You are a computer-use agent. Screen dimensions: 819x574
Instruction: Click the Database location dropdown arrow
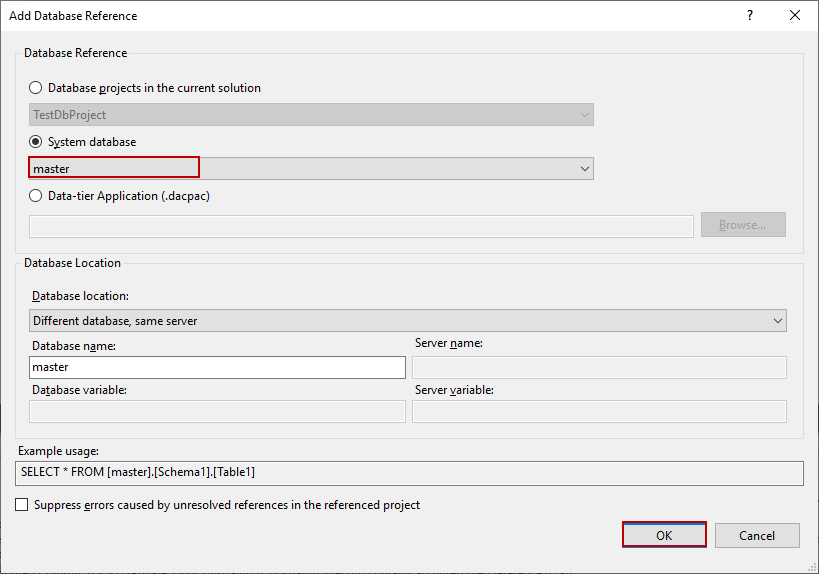coord(777,321)
